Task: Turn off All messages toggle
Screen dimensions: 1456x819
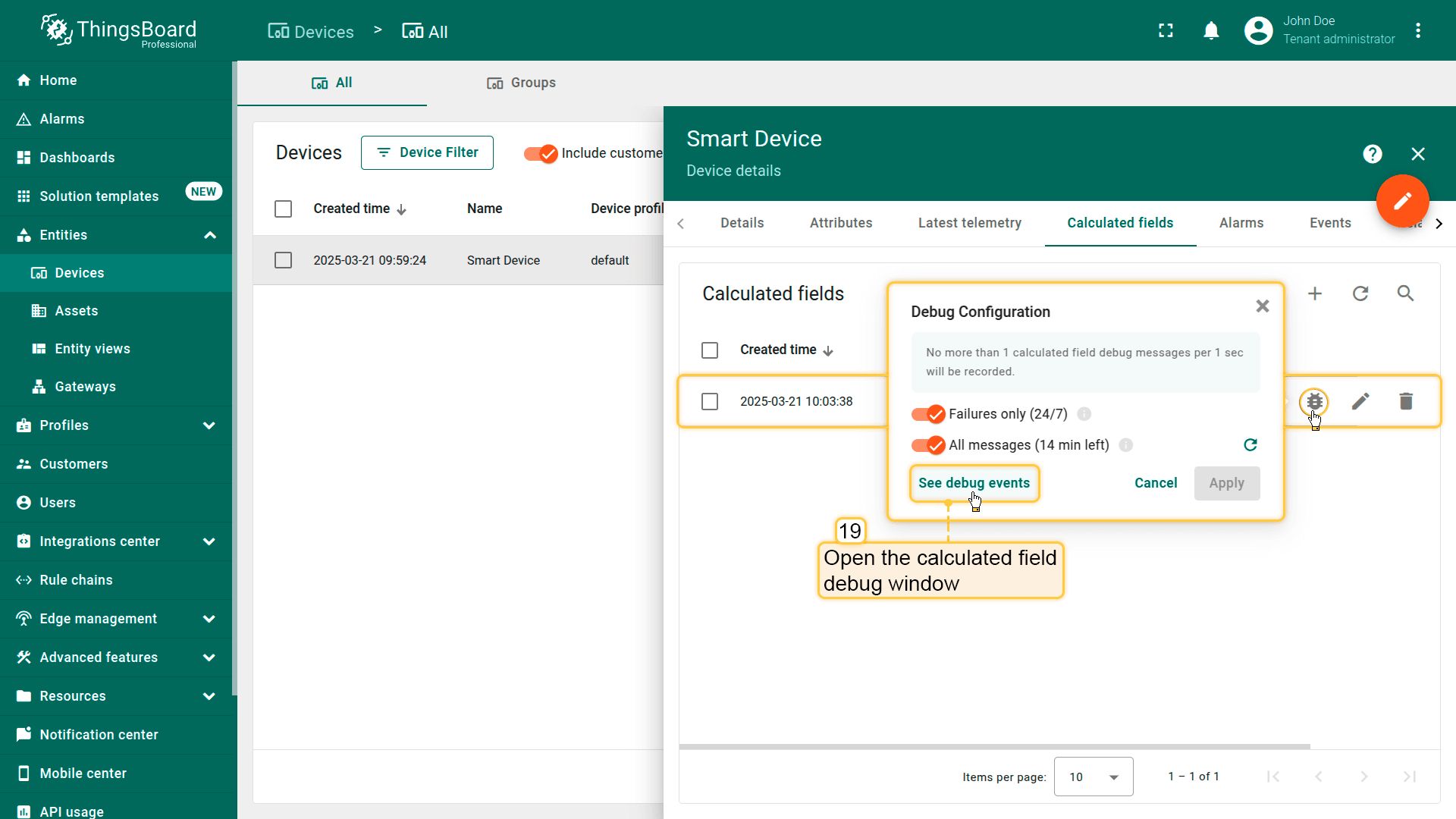Action: point(928,445)
